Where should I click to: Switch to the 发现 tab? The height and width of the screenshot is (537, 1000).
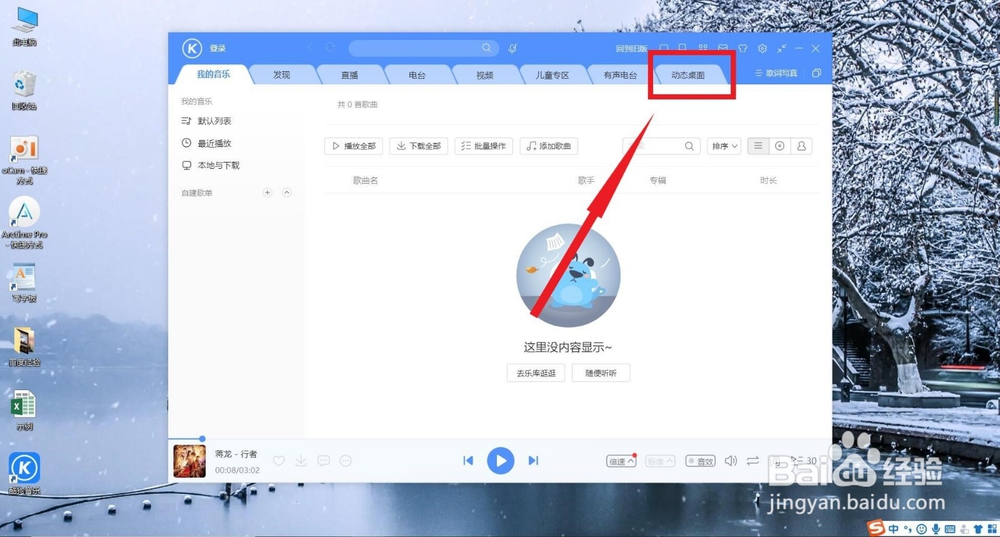tap(281, 75)
